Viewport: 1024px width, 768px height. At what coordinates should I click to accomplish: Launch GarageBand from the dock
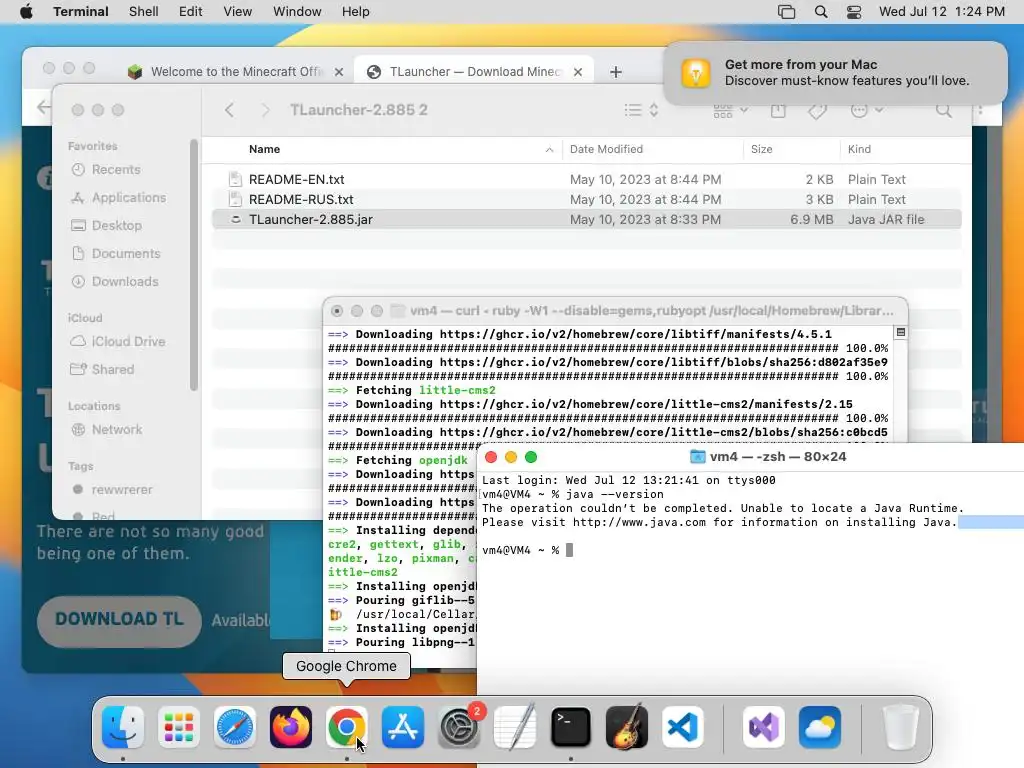626,727
